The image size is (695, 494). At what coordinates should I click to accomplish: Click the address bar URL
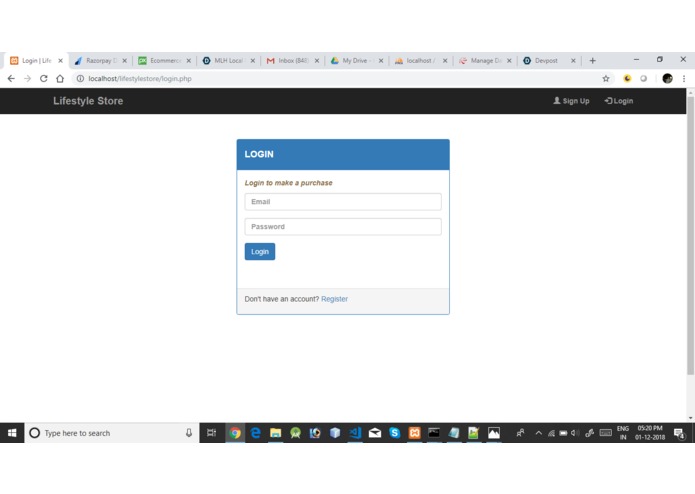[x=140, y=78]
